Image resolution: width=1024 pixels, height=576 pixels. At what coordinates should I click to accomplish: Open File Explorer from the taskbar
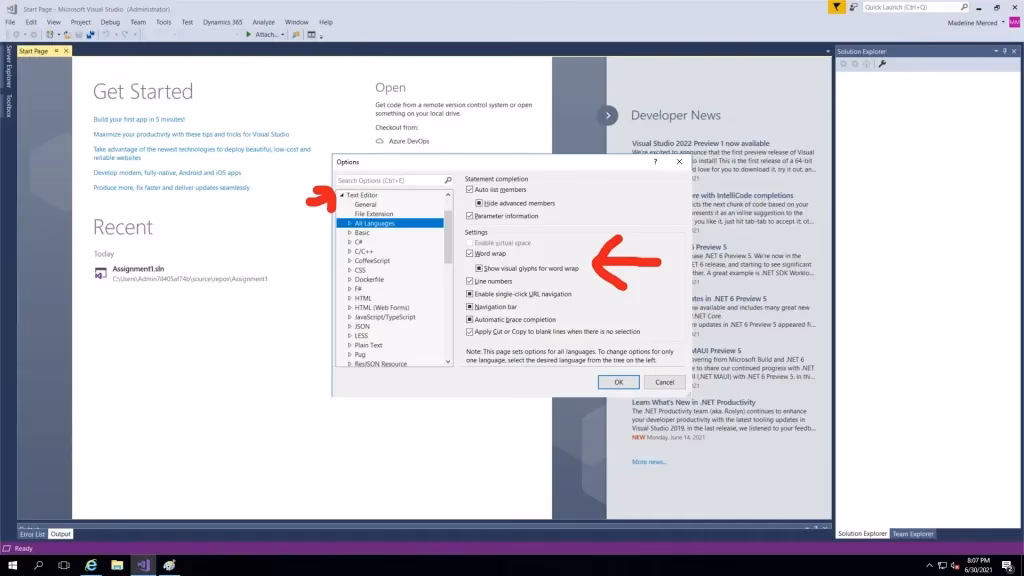tap(117, 565)
